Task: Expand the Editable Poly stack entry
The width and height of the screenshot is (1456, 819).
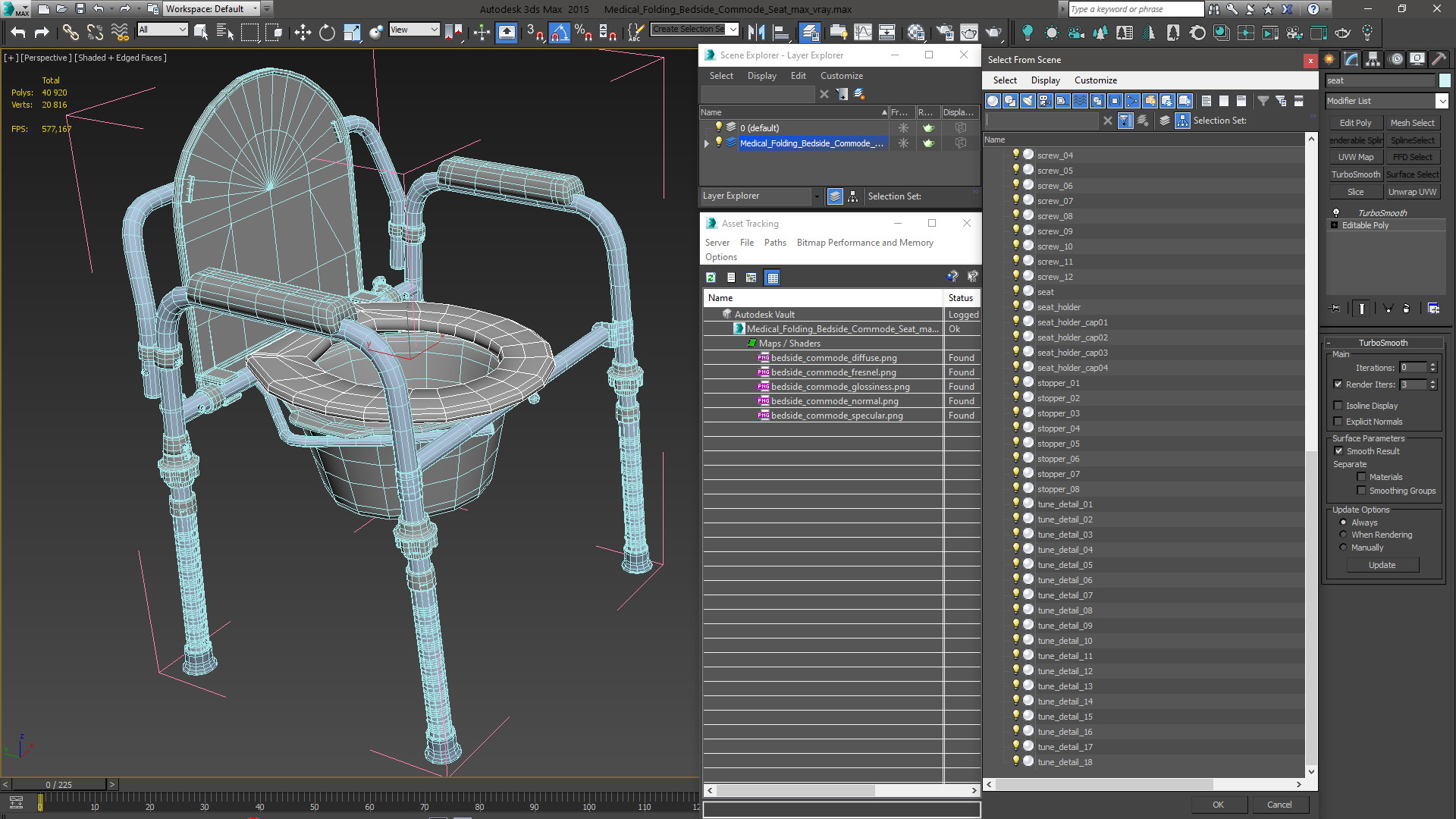Action: click(x=1334, y=225)
